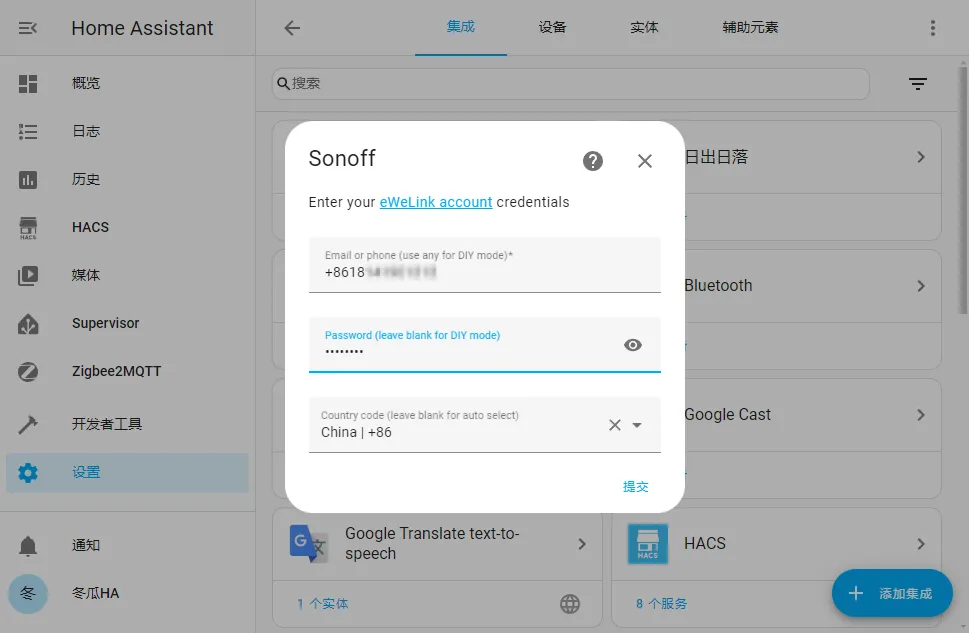Screen dimensions: 969x633
Task: Click the 提交 submit button
Action: pyautogui.click(x=635, y=487)
